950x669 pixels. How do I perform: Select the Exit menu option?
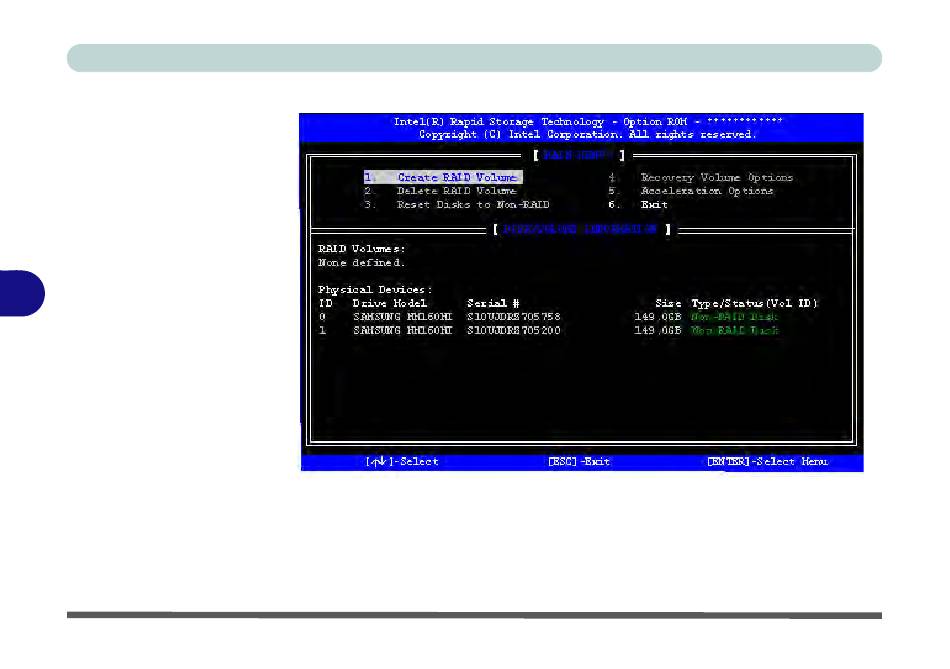point(638,205)
